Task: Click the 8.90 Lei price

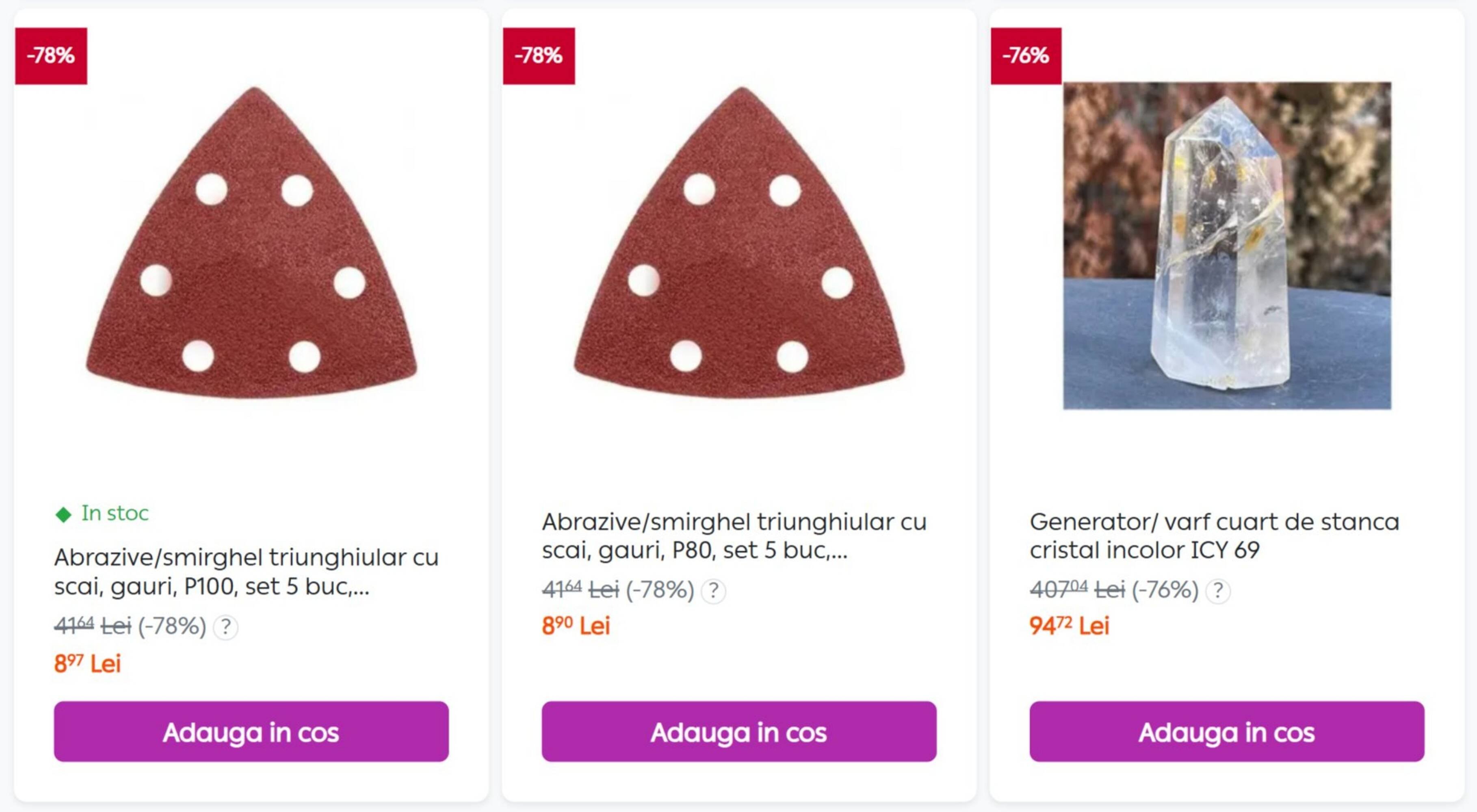Action: click(575, 626)
